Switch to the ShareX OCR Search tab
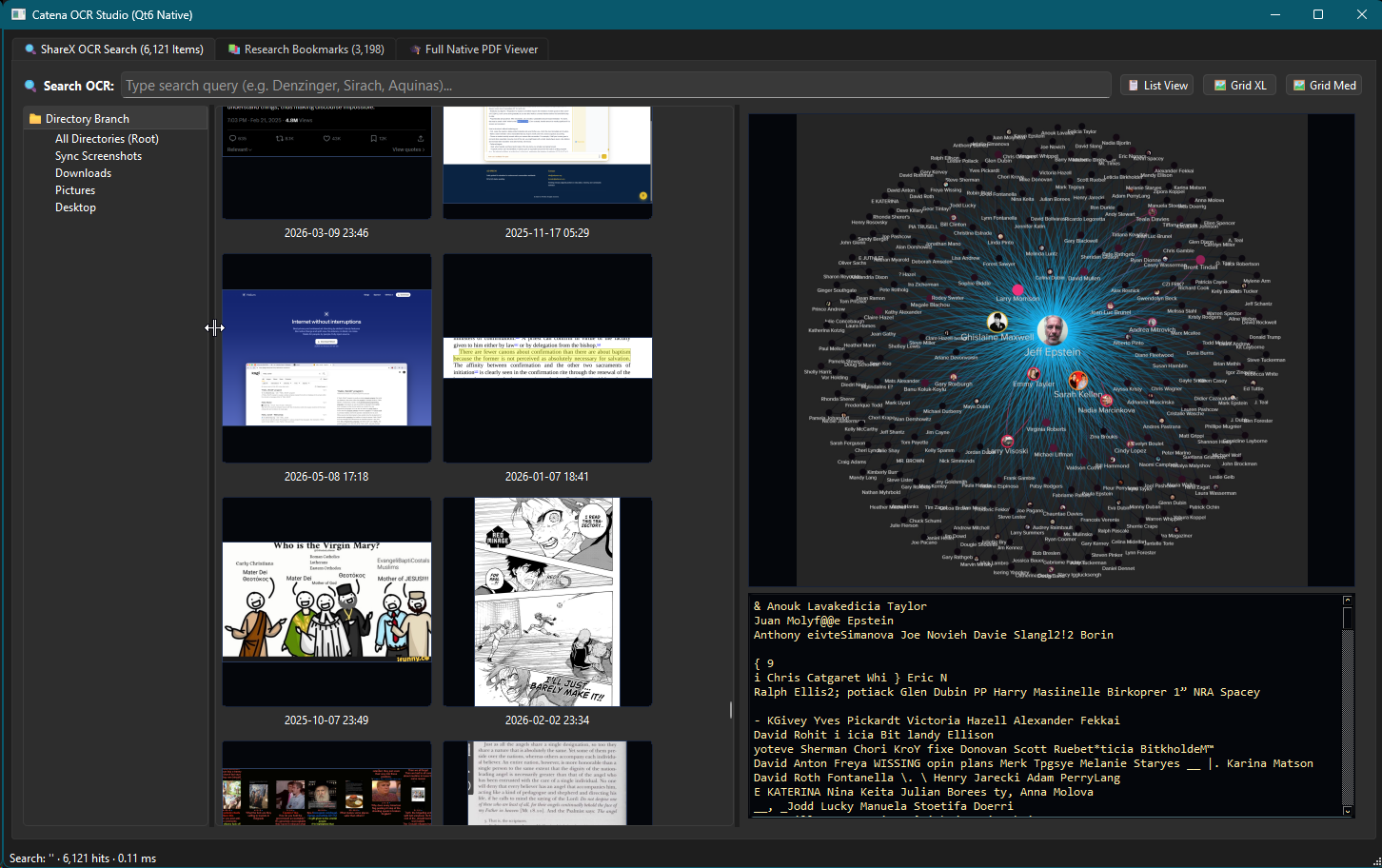 pyautogui.click(x=113, y=49)
